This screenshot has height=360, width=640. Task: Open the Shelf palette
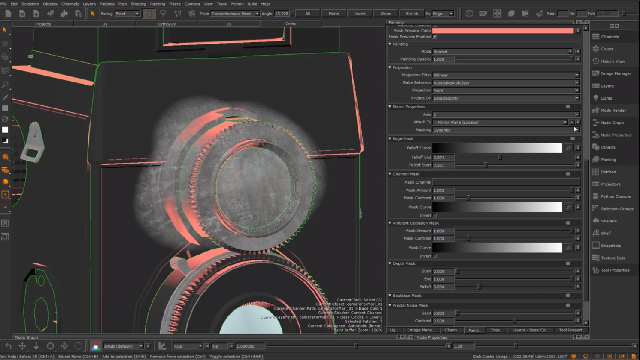click(602, 233)
